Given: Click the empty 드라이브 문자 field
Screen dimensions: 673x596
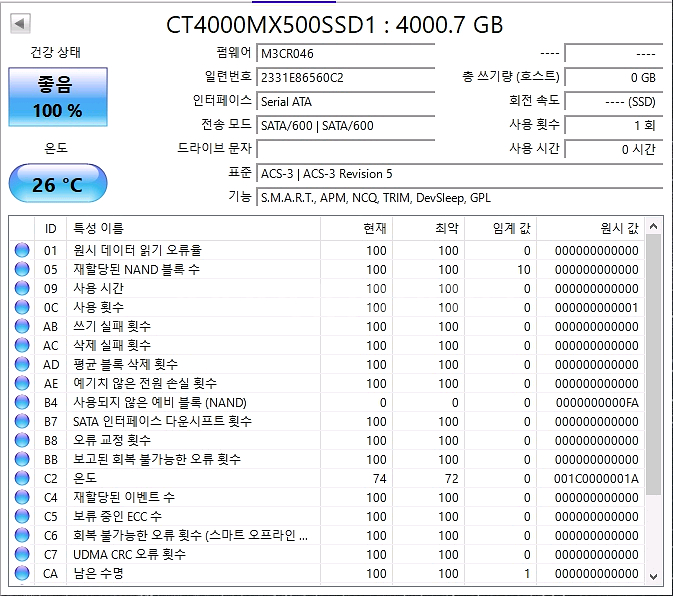Looking at the screenshot, I should click(x=346, y=149).
